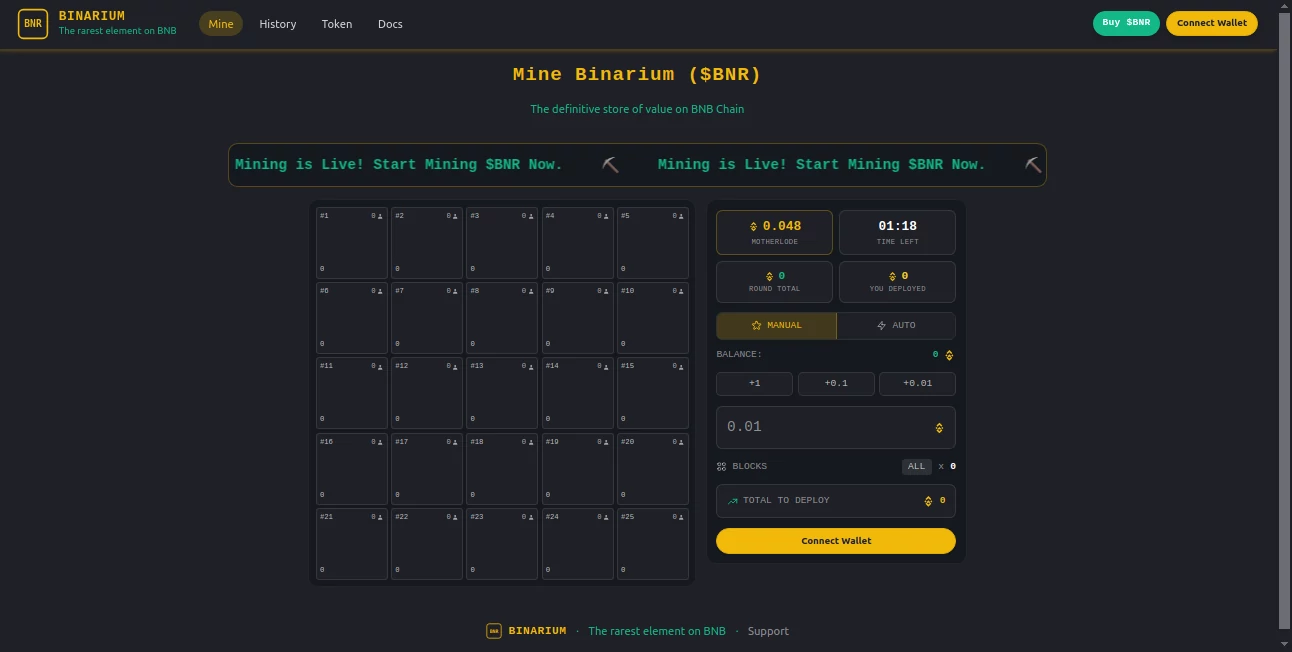Toggle the ALL blocks selector
The width and height of the screenshot is (1292, 652).
pyautogui.click(x=916, y=466)
